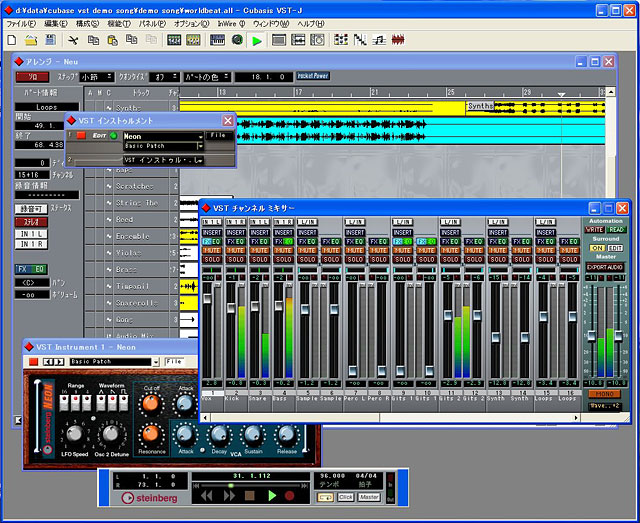Open a song with the folder icon
The height and width of the screenshot is (523, 640).
click(31, 40)
